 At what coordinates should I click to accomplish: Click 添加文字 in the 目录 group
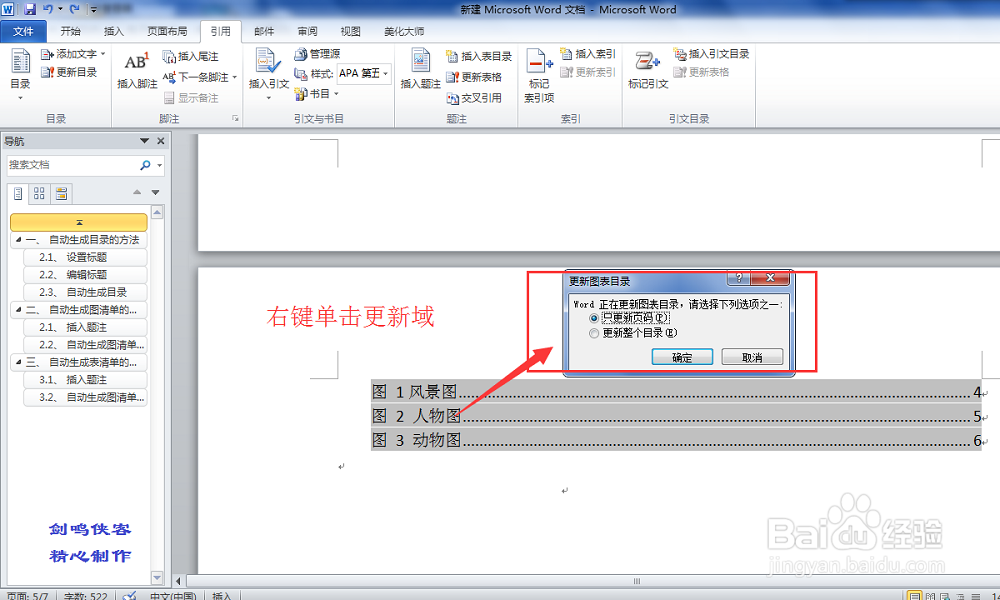(73, 54)
